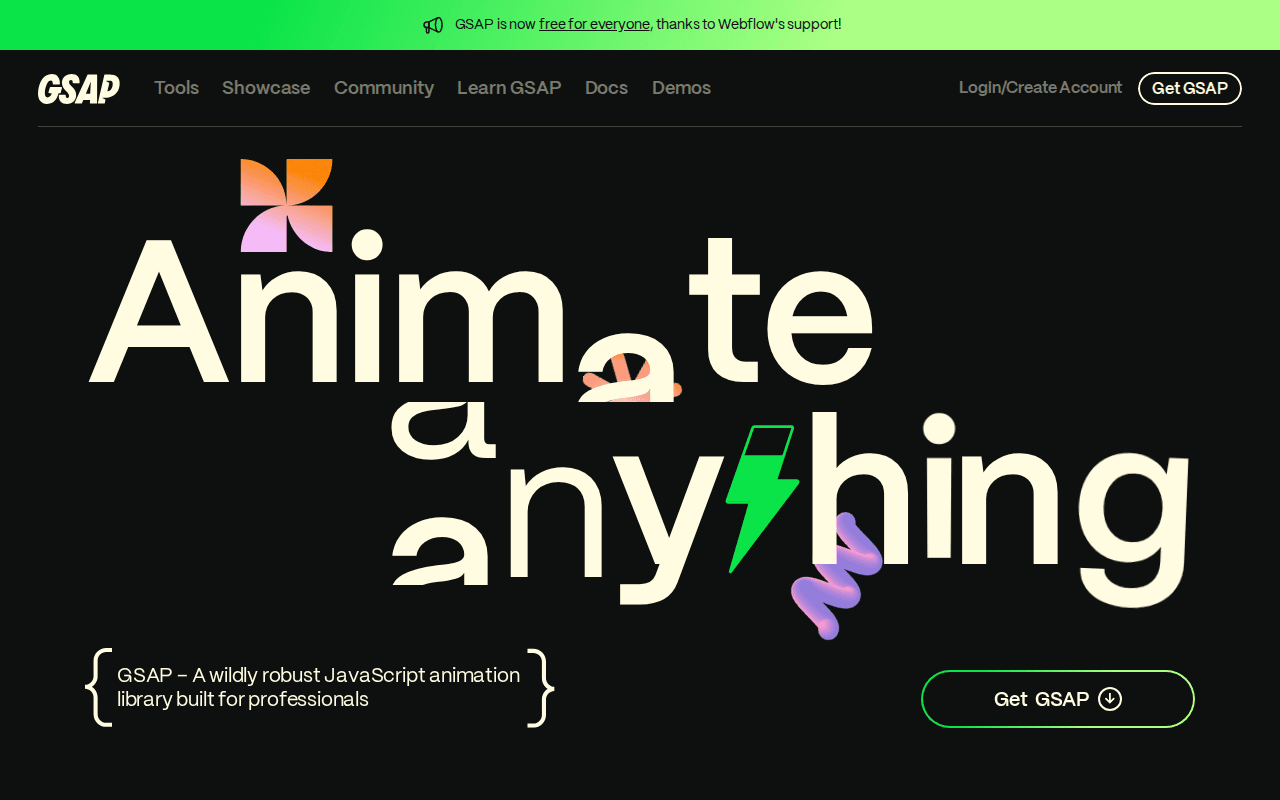Click the left curly brace beside the tagline
This screenshot has height=800, width=1280.
[98, 687]
